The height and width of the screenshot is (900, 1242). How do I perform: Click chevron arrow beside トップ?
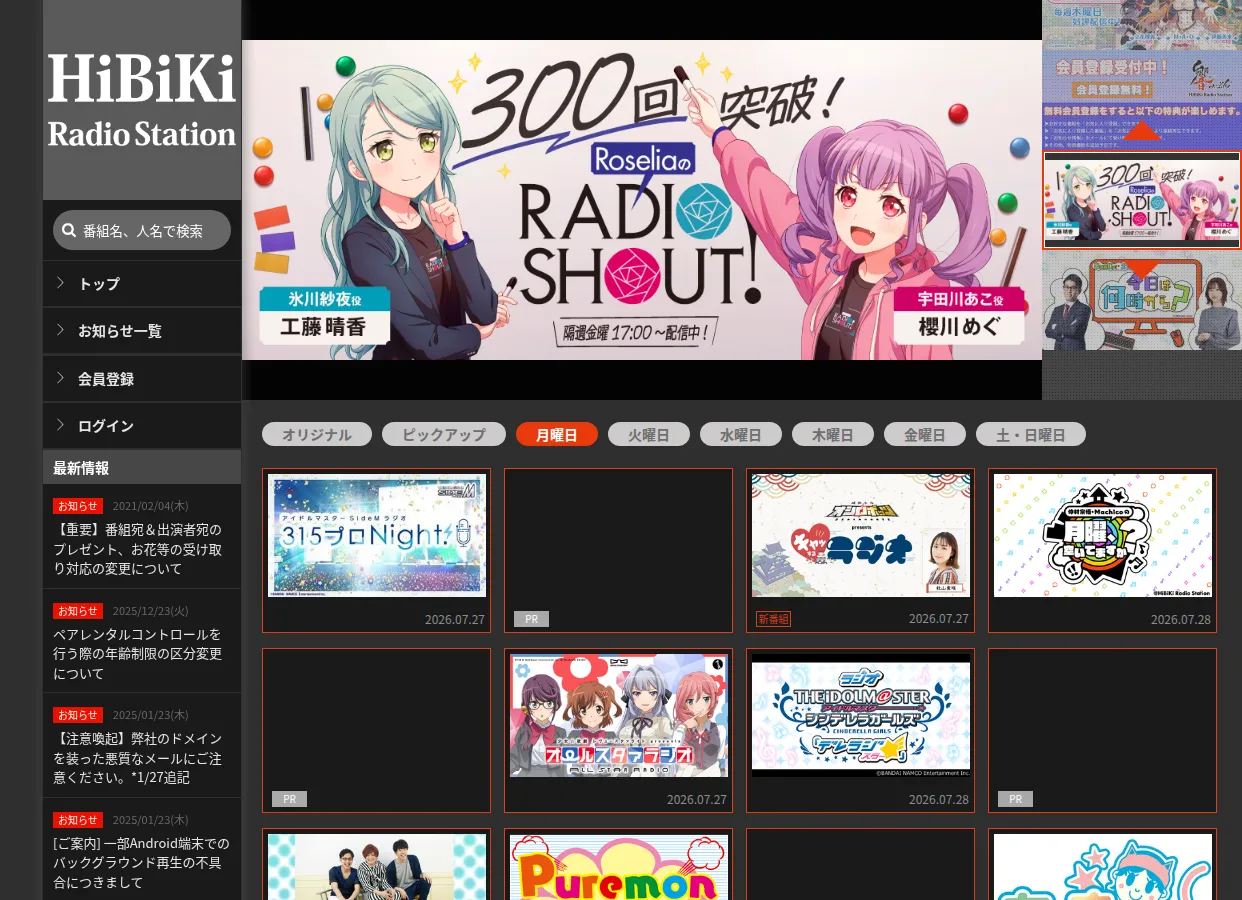[60, 283]
